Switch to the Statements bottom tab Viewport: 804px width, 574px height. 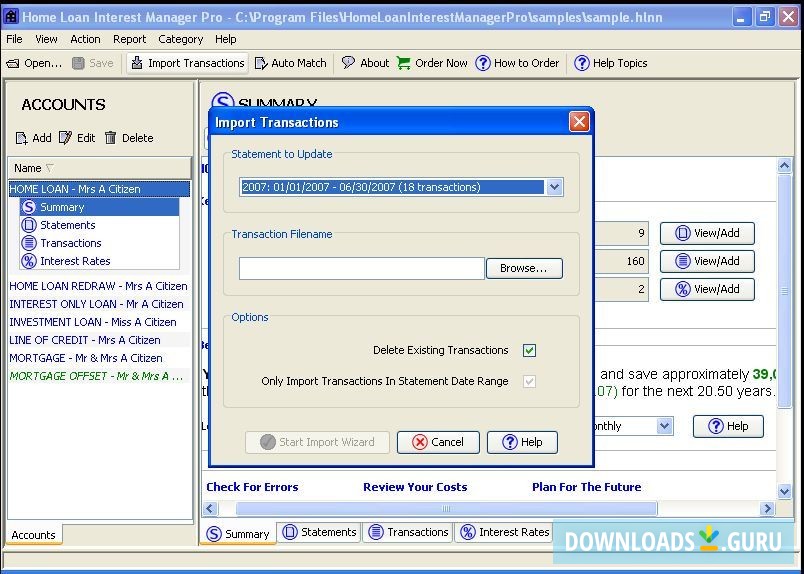point(319,532)
